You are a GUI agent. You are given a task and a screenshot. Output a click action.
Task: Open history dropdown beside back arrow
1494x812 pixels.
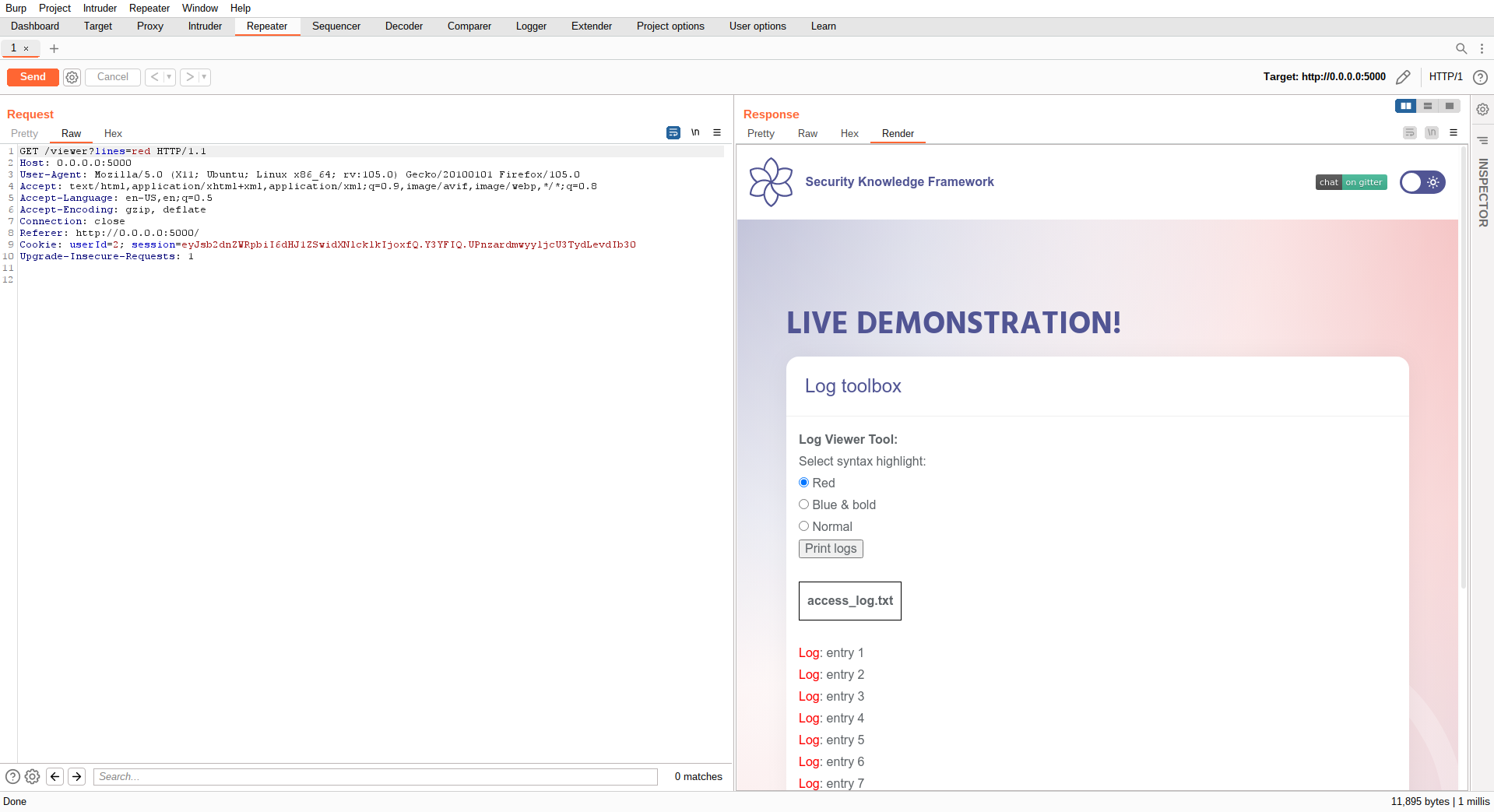(169, 77)
